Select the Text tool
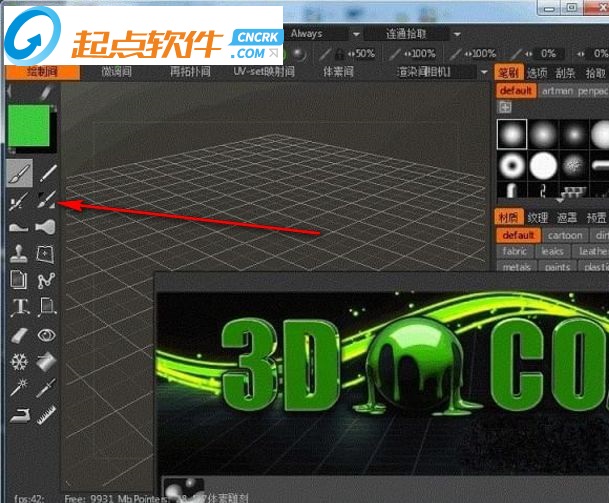The width and height of the screenshot is (609, 503). pos(20,307)
